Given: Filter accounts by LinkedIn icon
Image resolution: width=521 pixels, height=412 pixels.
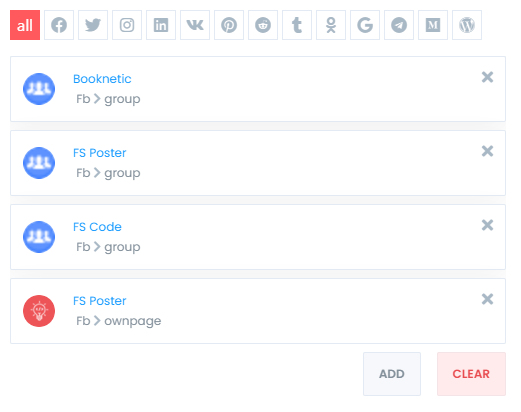Looking at the screenshot, I should [161, 25].
